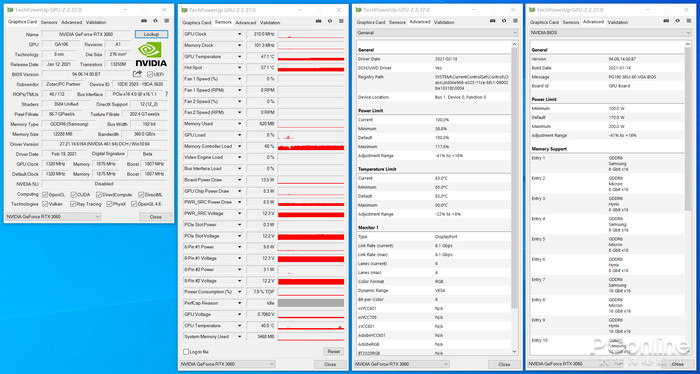Toggle the Ray Tracing checkbox
Image resolution: width=700 pixels, height=374 pixels.
click(x=73, y=204)
